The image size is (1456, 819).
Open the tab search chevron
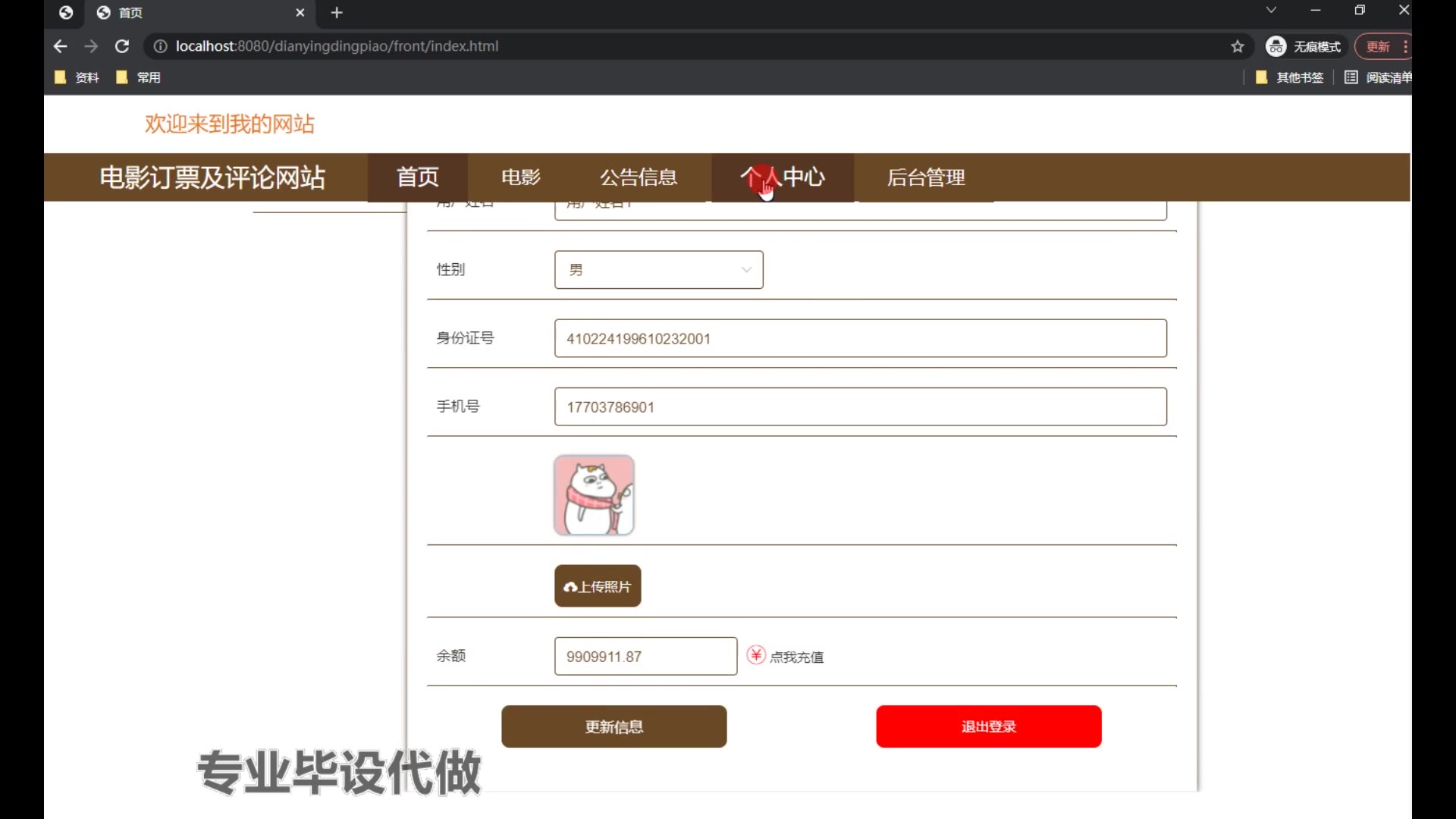pyautogui.click(x=1271, y=11)
